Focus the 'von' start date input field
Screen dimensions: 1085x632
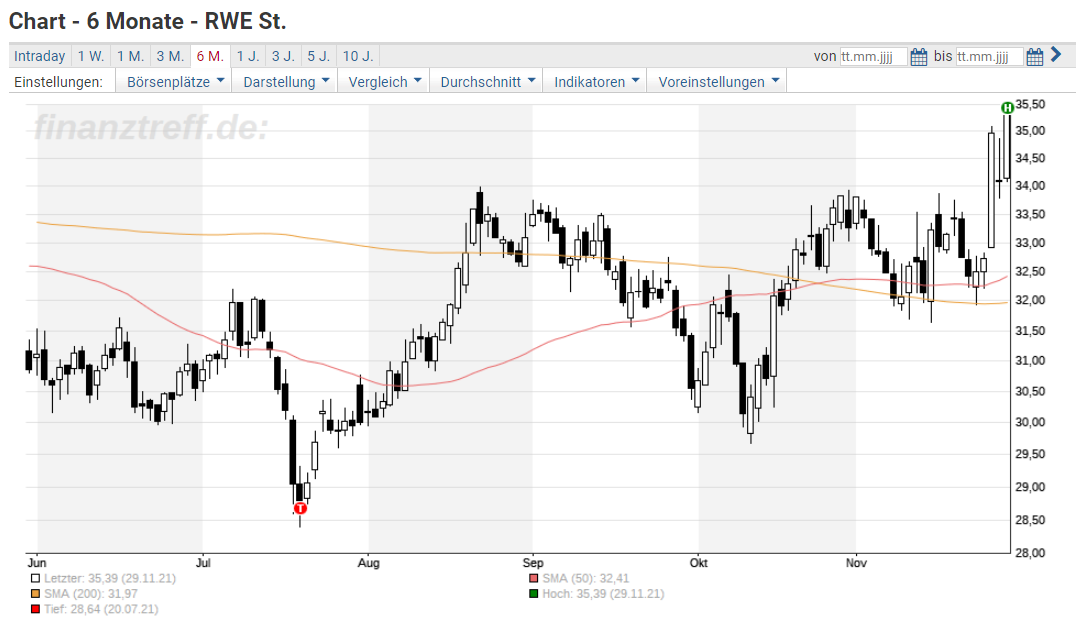coord(873,57)
